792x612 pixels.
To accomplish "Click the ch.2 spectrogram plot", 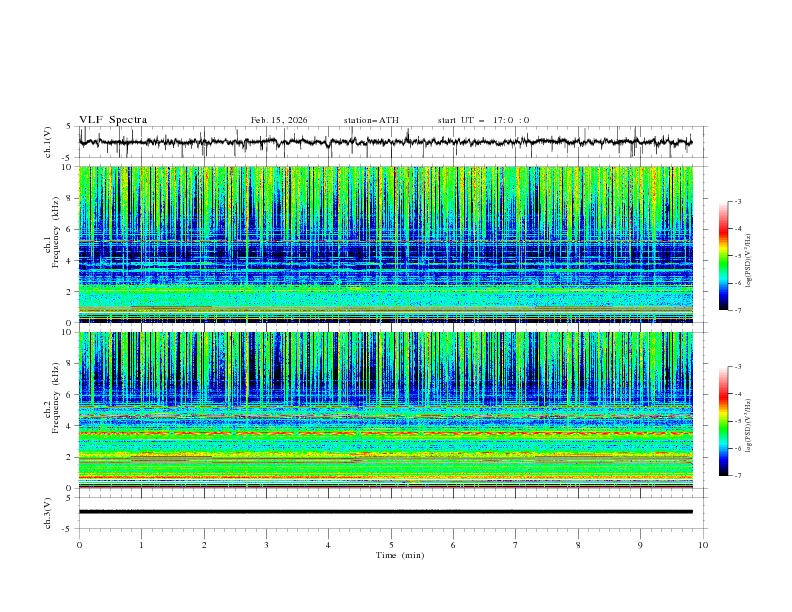I will pyautogui.click(x=386, y=410).
